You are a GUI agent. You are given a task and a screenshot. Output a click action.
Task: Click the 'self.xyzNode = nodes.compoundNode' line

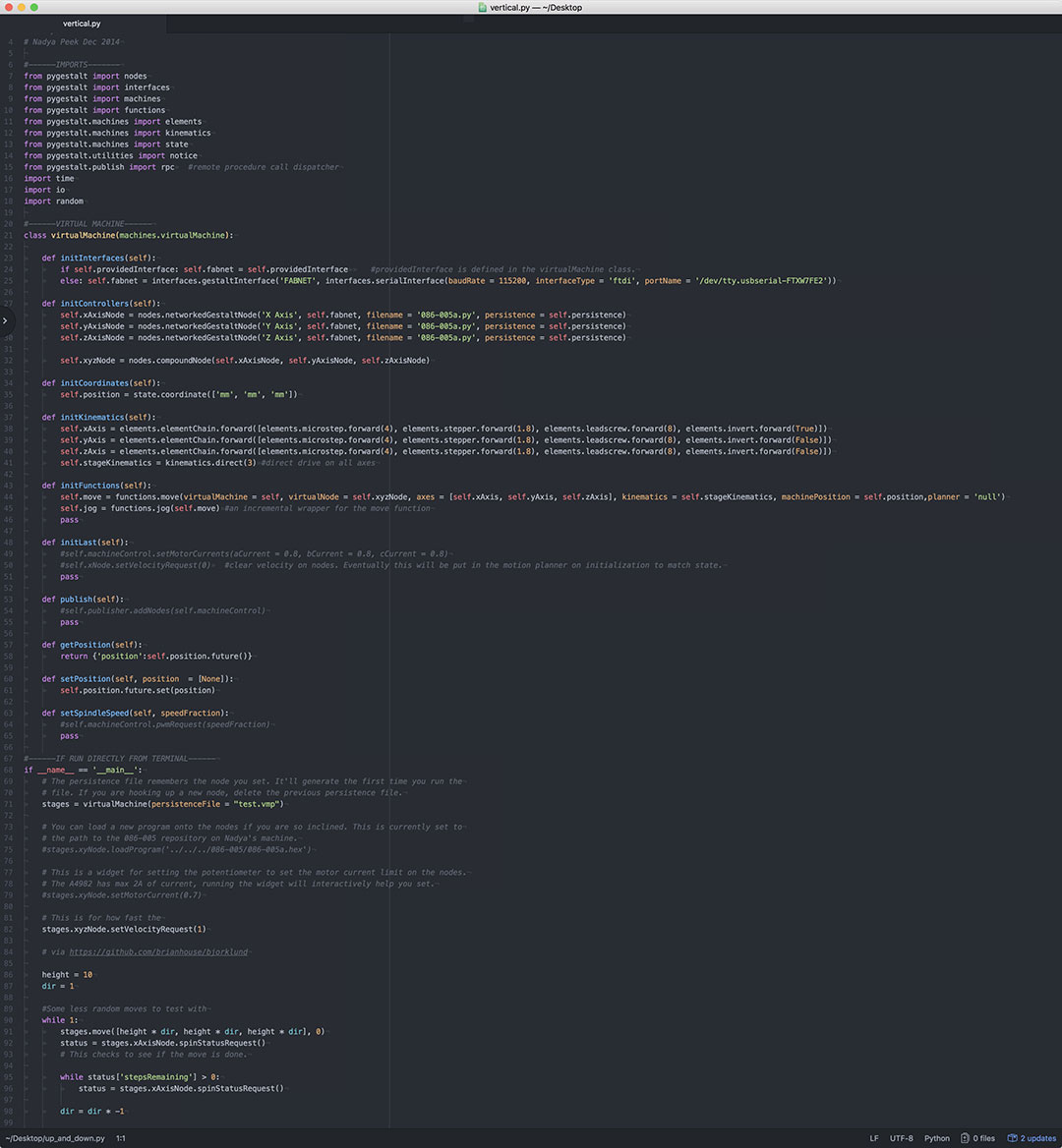click(x=246, y=360)
